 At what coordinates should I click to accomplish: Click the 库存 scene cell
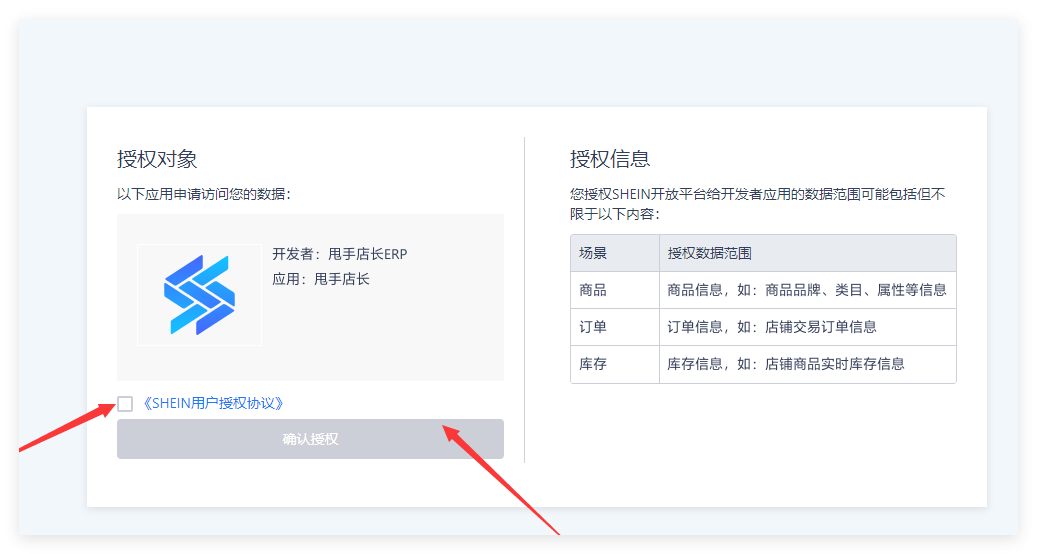point(615,364)
